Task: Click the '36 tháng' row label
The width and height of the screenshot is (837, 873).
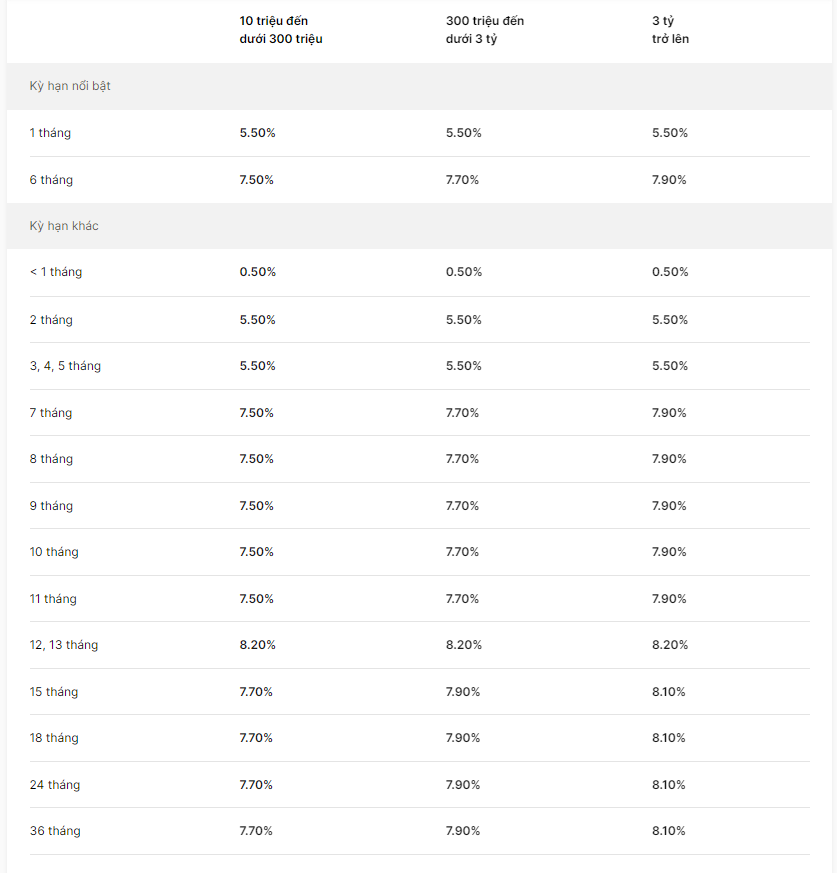Action: point(55,831)
